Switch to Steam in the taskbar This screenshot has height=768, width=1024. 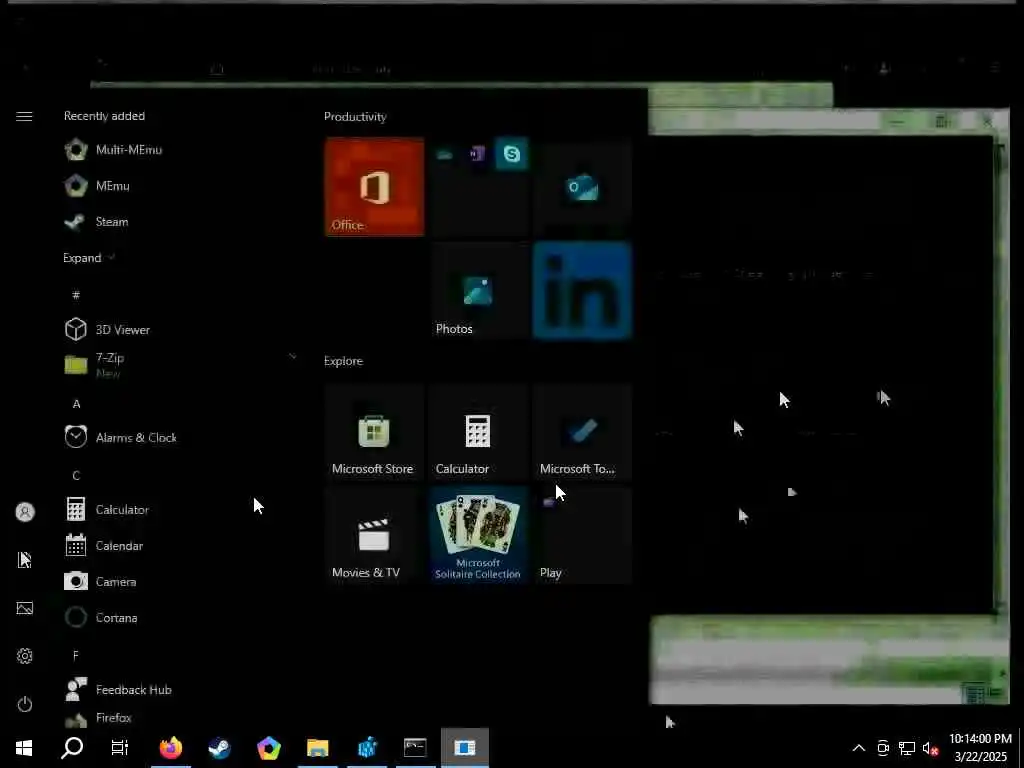pyautogui.click(x=219, y=748)
